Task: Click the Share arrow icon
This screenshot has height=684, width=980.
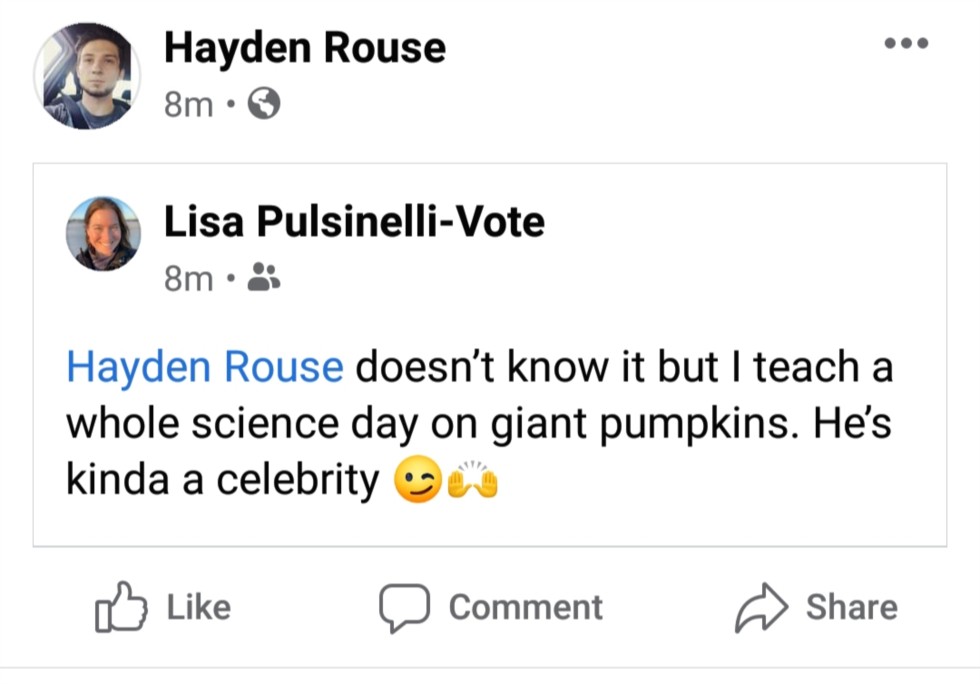Action: [x=763, y=607]
